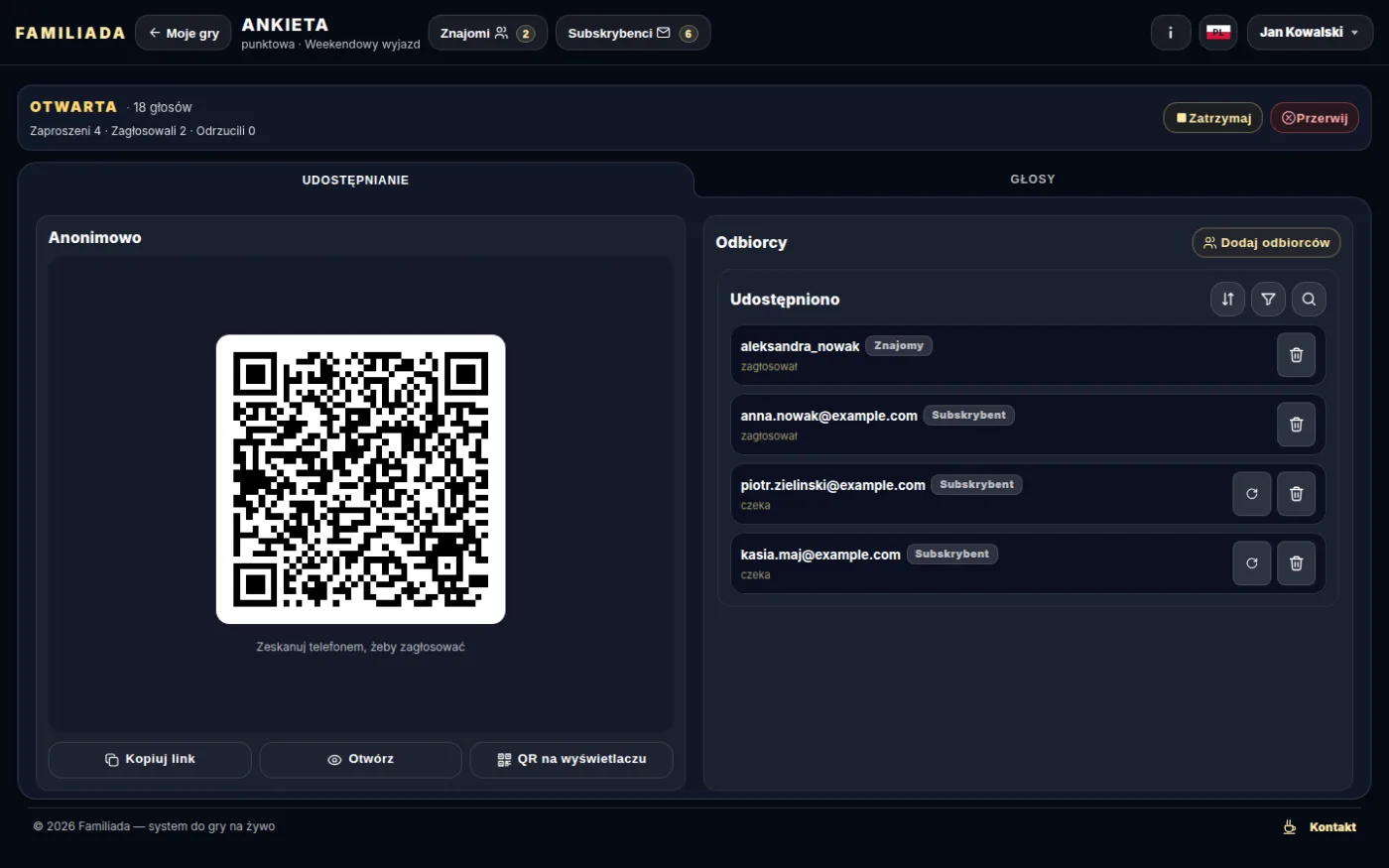Select piotr.zielinski@example.com email text

[832, 485]
